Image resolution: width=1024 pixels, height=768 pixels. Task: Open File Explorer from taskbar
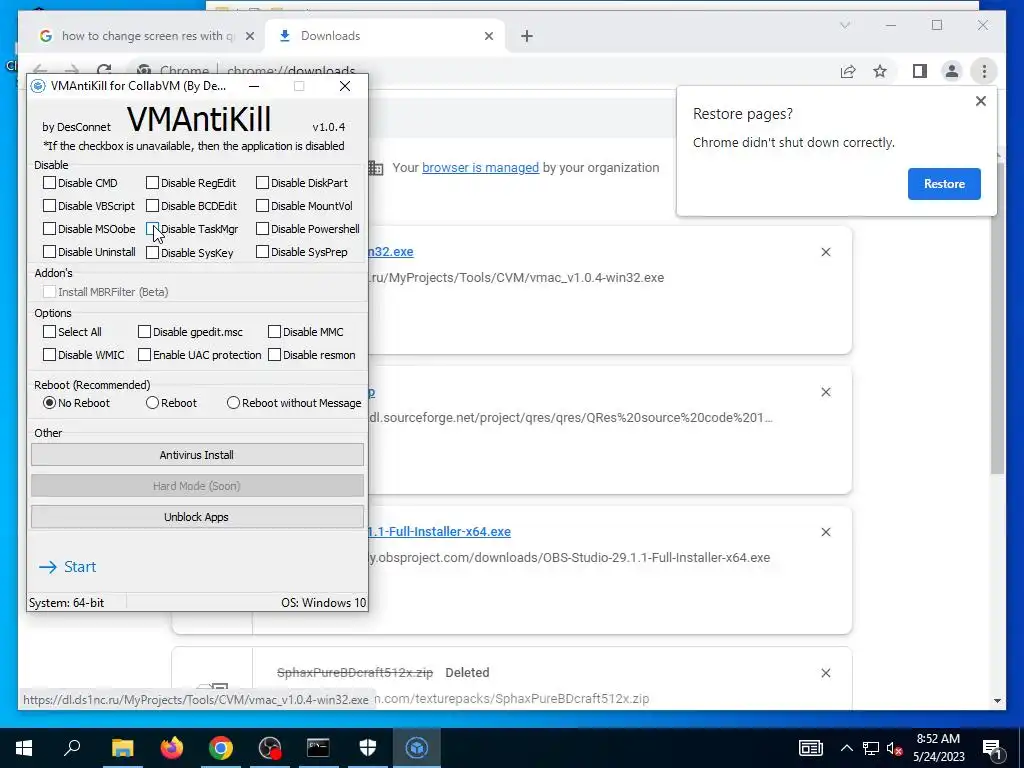click(122, 748)
